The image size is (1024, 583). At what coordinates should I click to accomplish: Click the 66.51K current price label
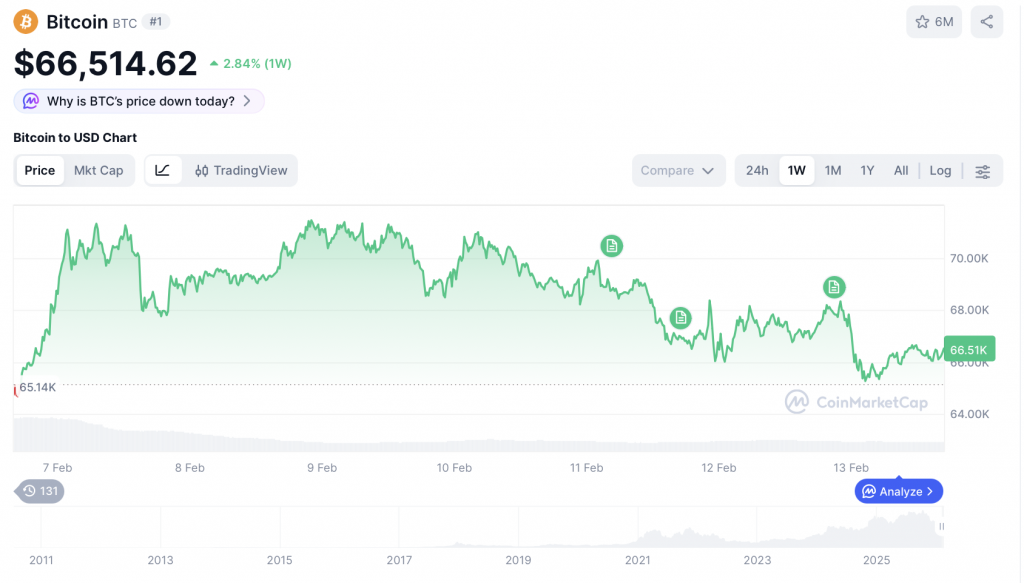[x=967, y=349]
